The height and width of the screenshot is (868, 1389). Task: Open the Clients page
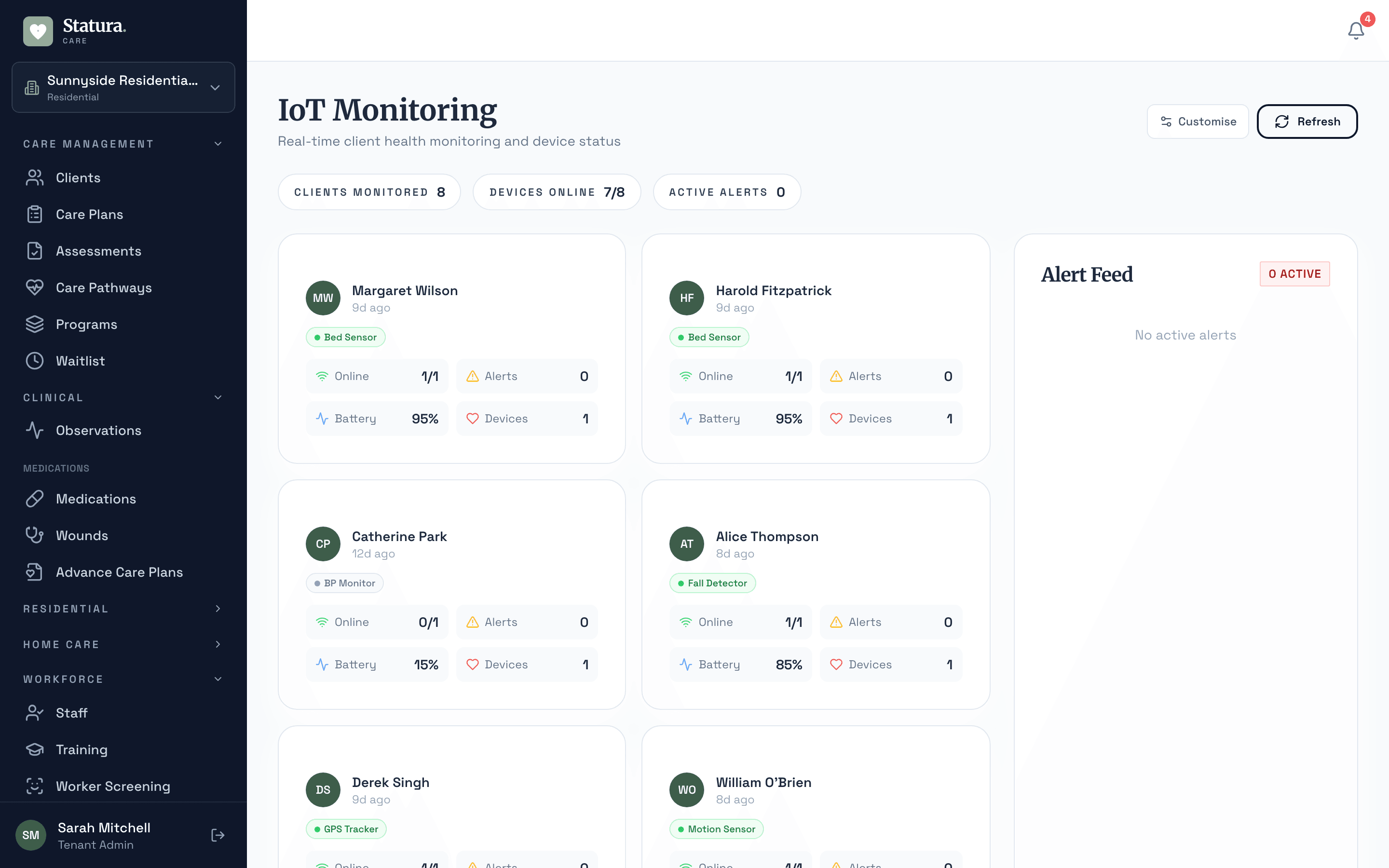pos(123,178)
